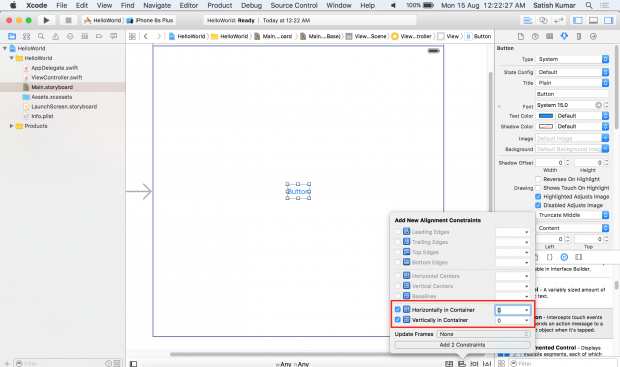Open the Breakpoint navigator icon
The image size is (620, 367).
click(99, 36)
